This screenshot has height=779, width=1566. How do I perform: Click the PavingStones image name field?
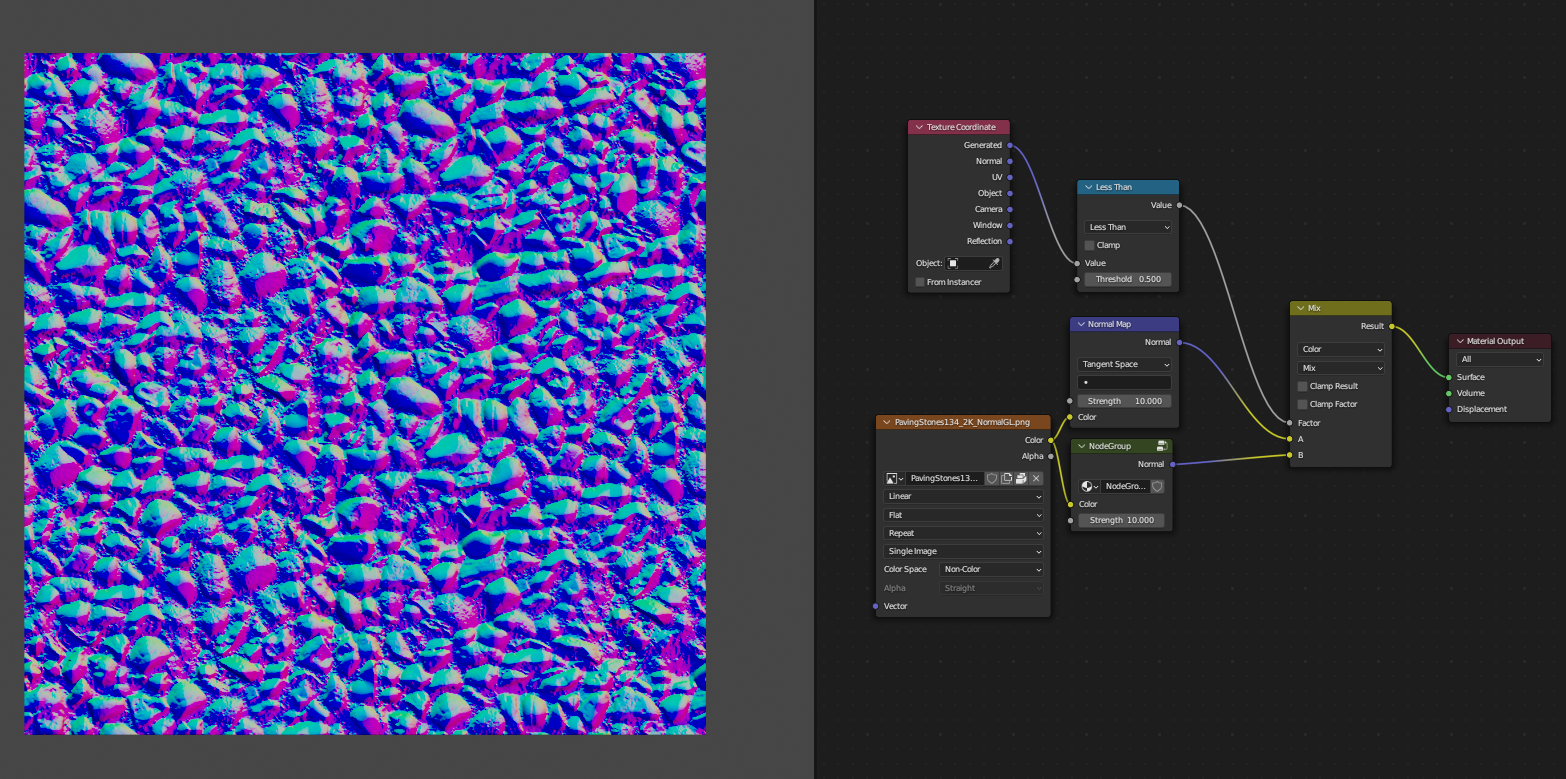coord(945,479)
